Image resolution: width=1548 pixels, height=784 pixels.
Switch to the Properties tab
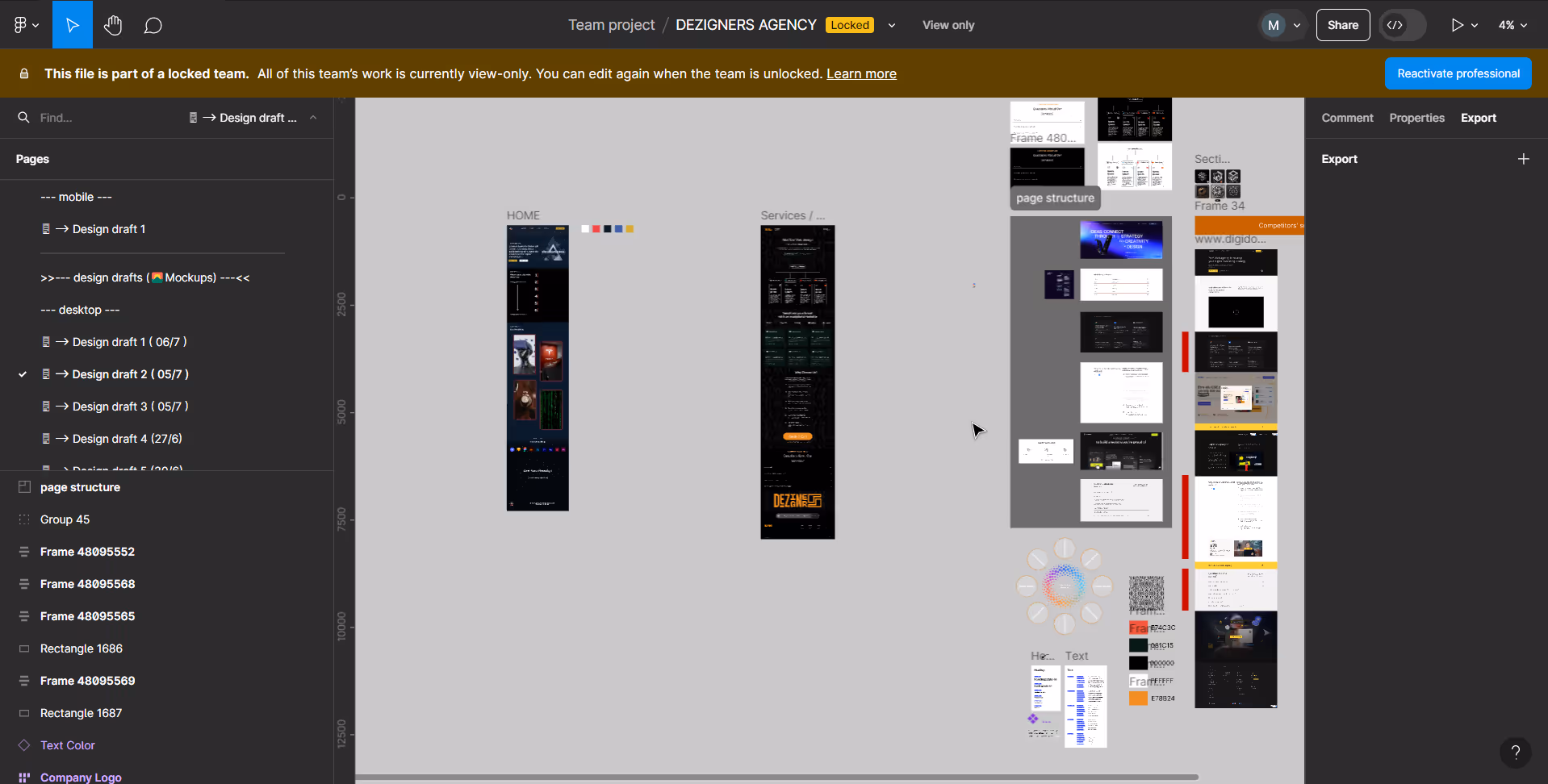click(x=1416, y=118)
